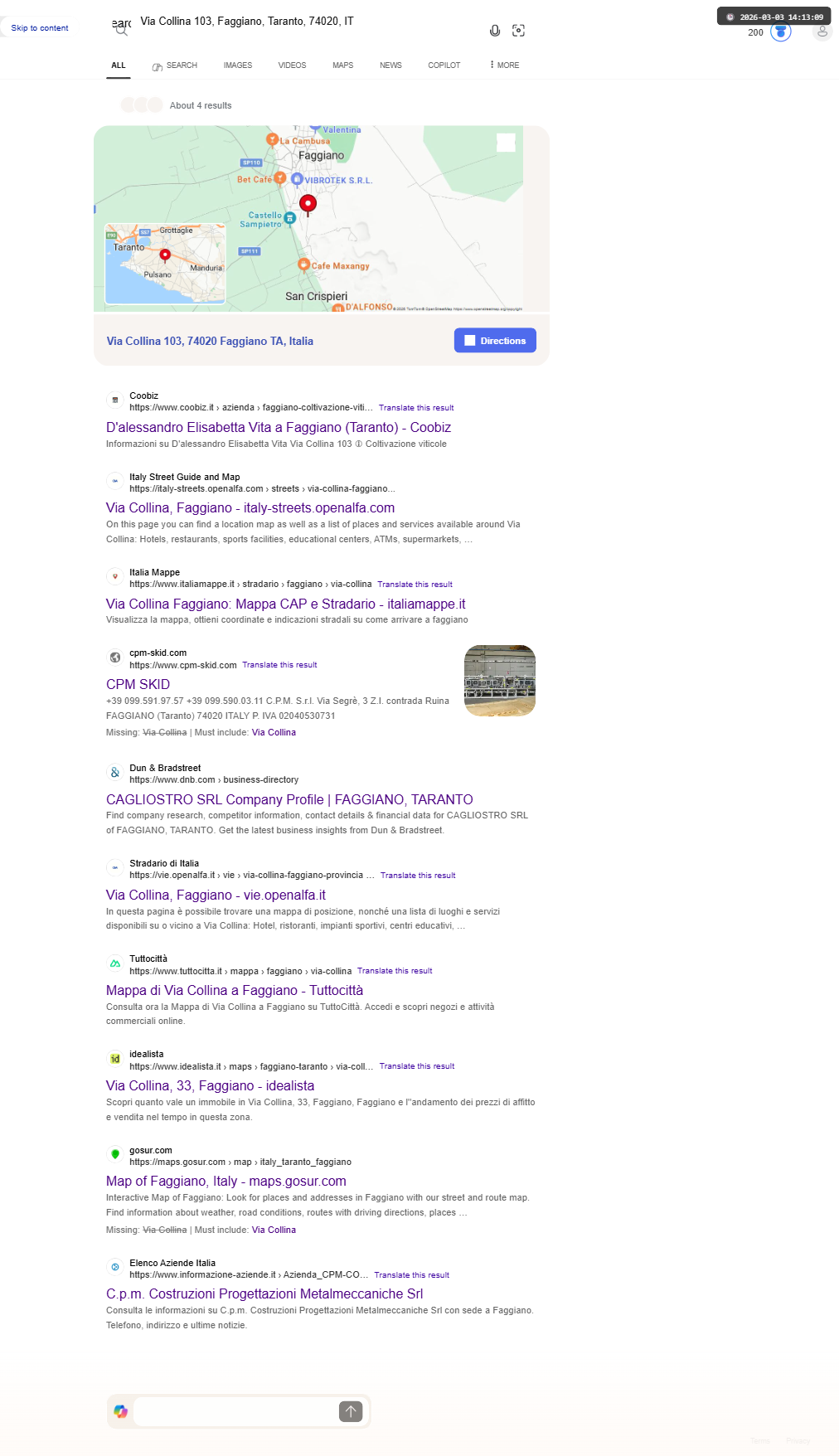
Task: Click Elenco Aziende Italia favicon
Action: click(115, 1268)
